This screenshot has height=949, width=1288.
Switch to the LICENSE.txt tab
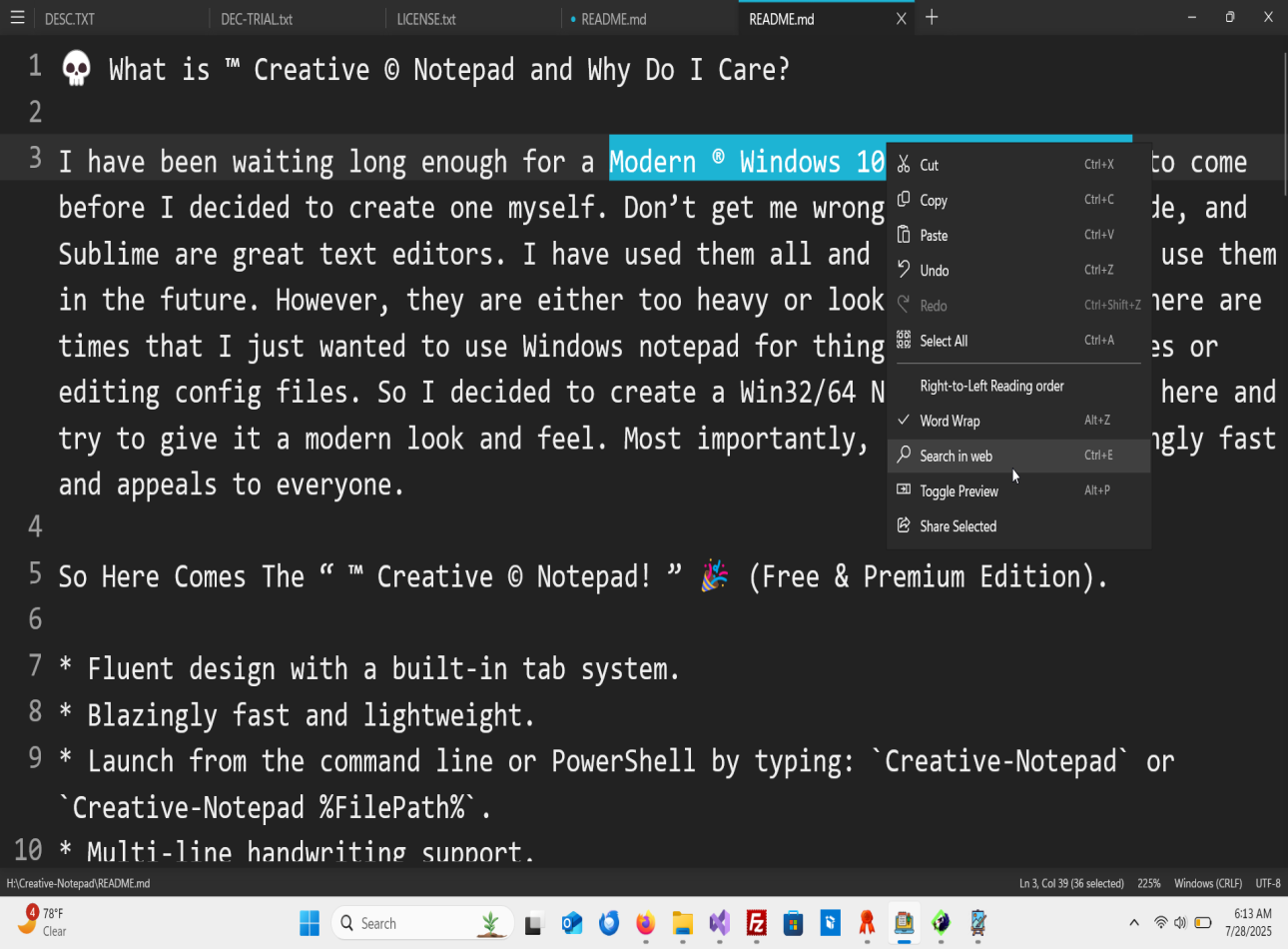(x=473, y=18)
